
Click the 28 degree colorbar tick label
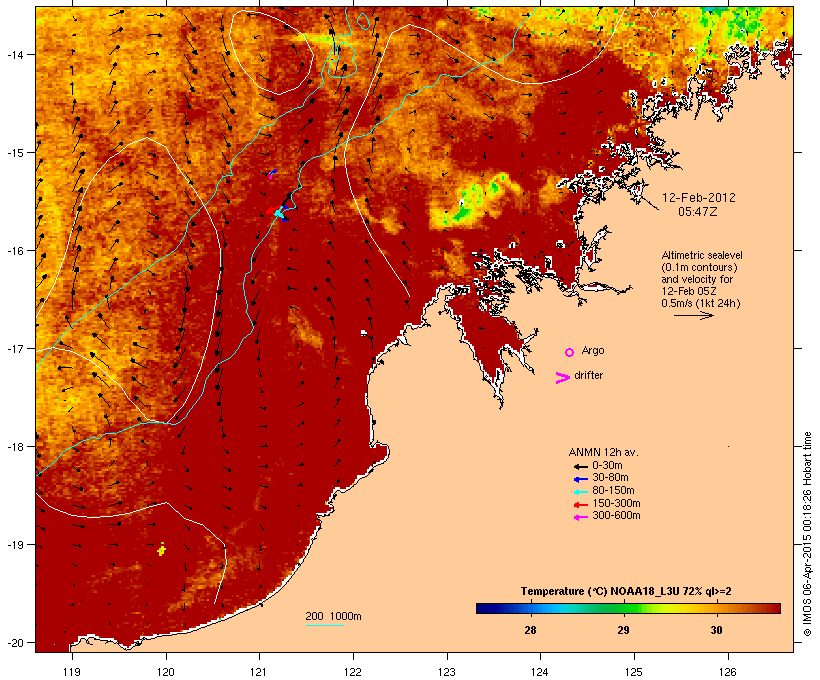pyautogui.click(x=530, y=630)
